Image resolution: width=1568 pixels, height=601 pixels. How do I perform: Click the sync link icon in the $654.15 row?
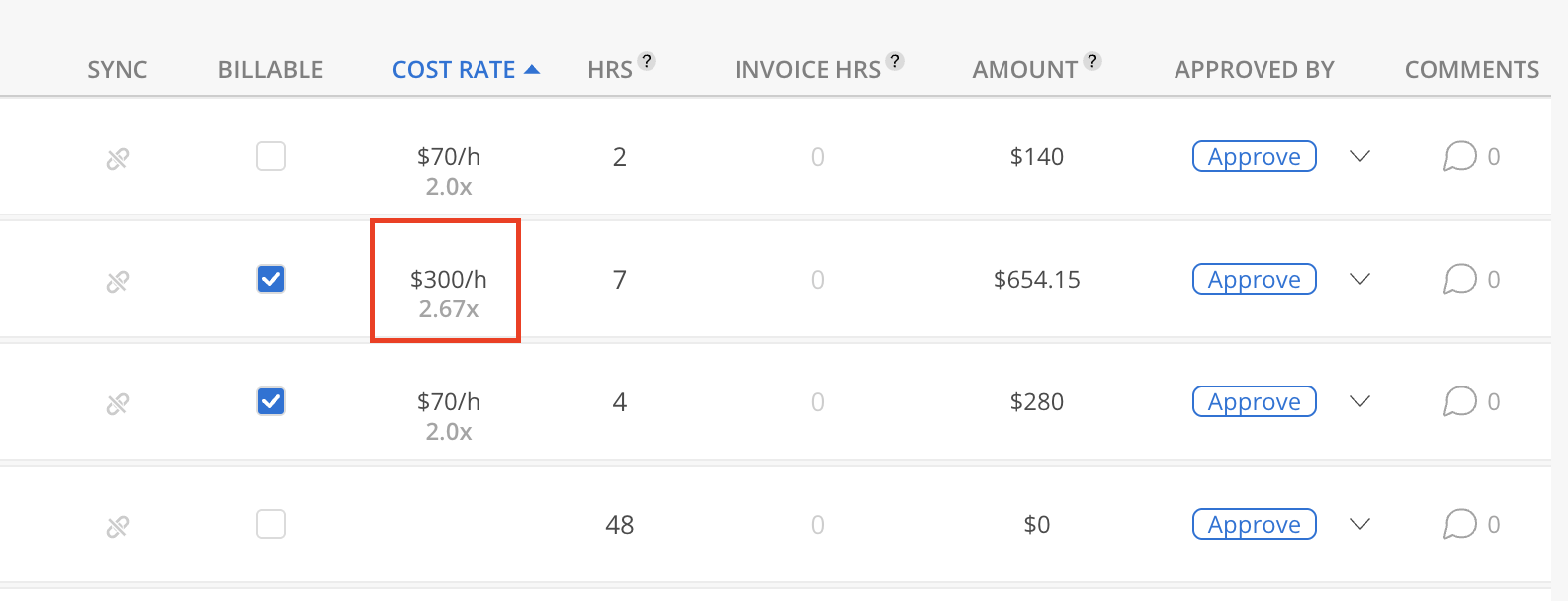click(118, 281)
